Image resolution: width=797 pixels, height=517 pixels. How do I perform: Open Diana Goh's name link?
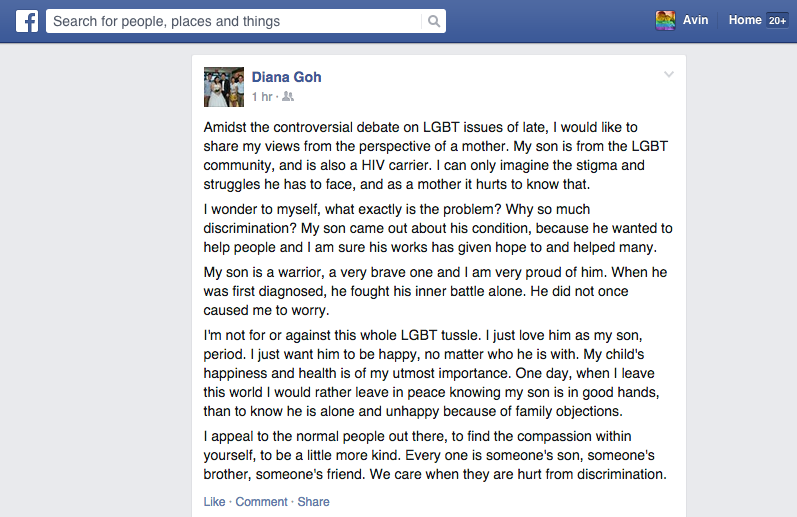(287, 77)
